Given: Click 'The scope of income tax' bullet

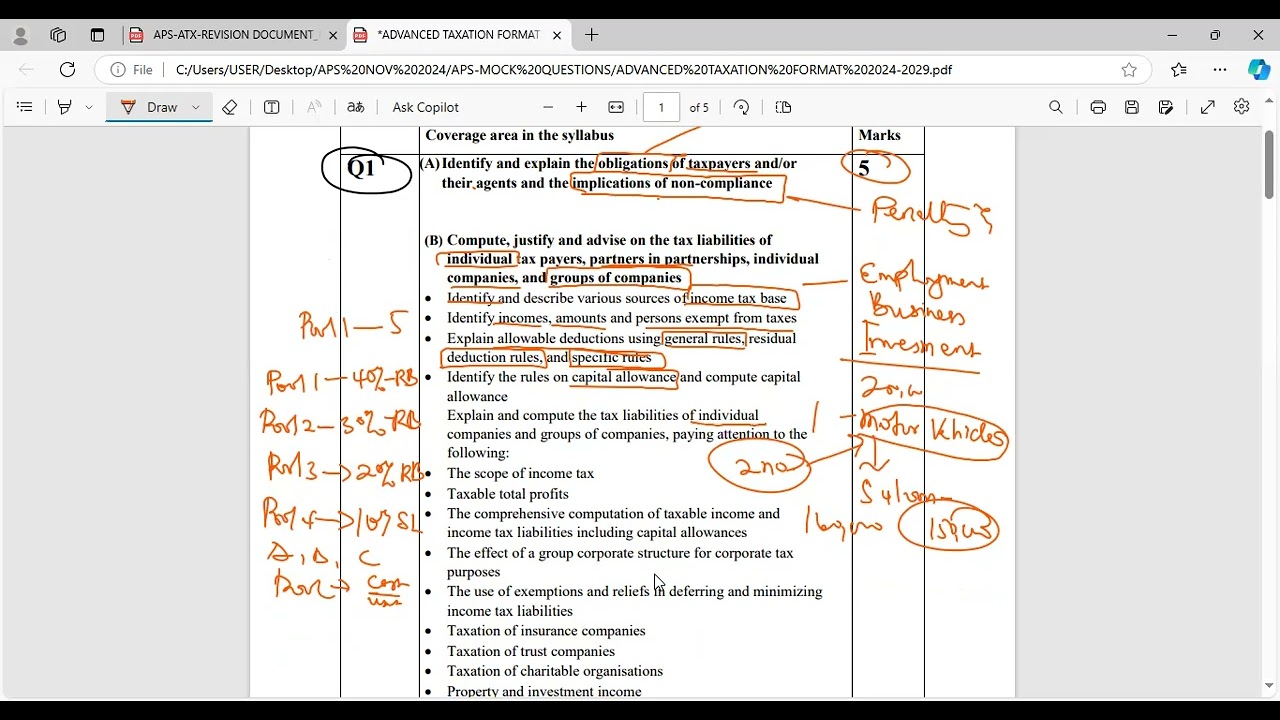Looking at the screenshot, I should 520,474.
